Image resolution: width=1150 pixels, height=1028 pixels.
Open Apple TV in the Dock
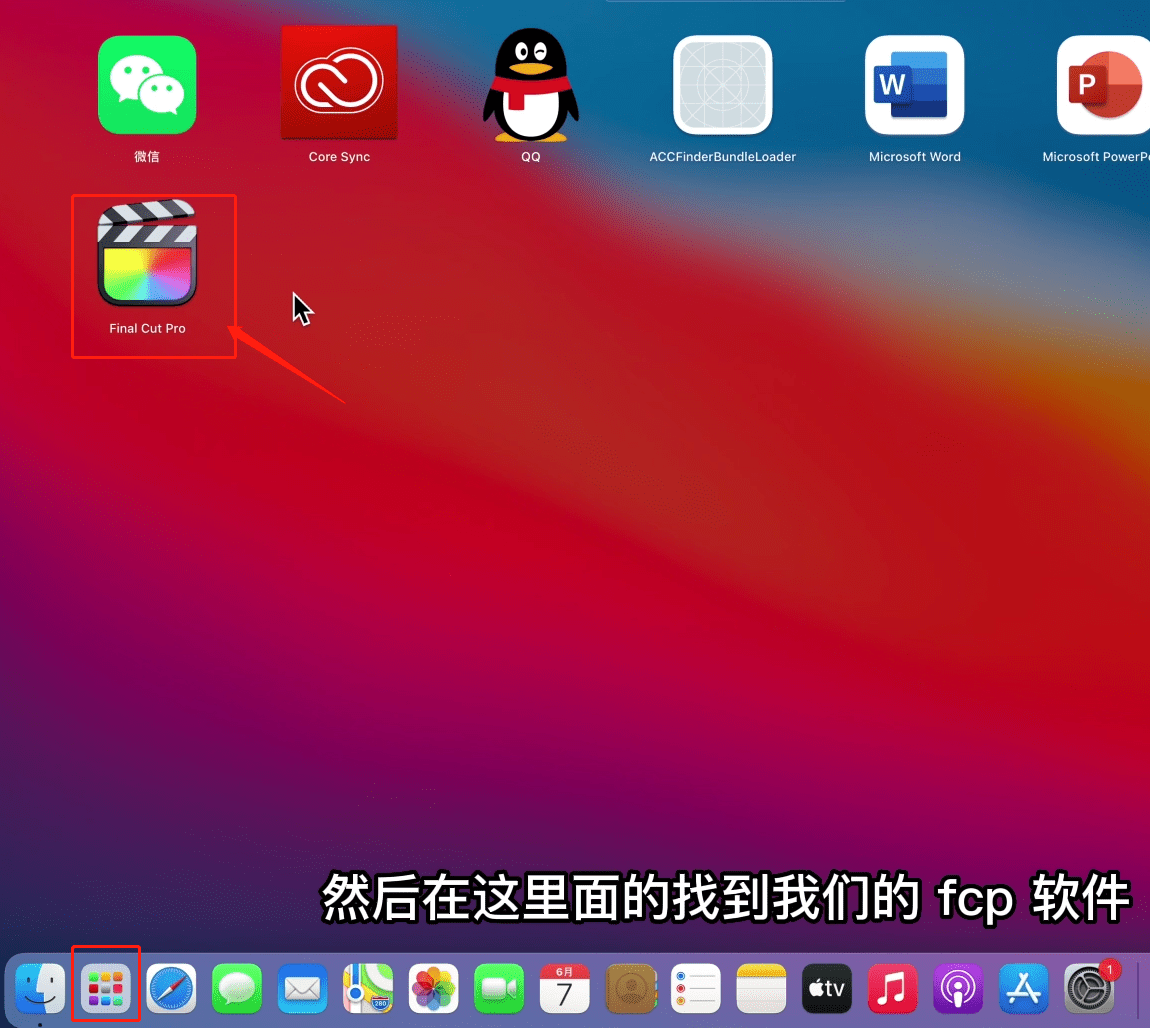[827, 988]
